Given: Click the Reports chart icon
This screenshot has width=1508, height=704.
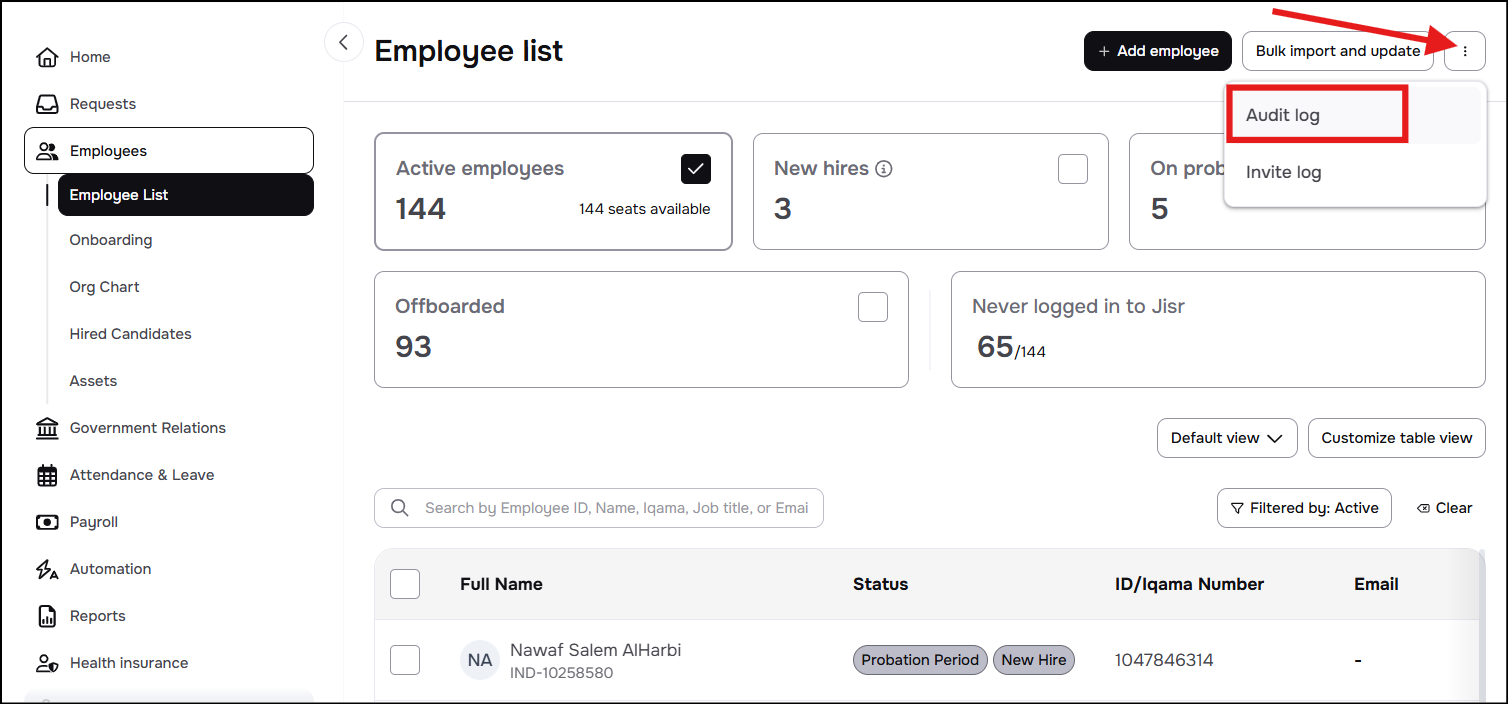Looking at the screenshot, I should [x=47, y=616].
